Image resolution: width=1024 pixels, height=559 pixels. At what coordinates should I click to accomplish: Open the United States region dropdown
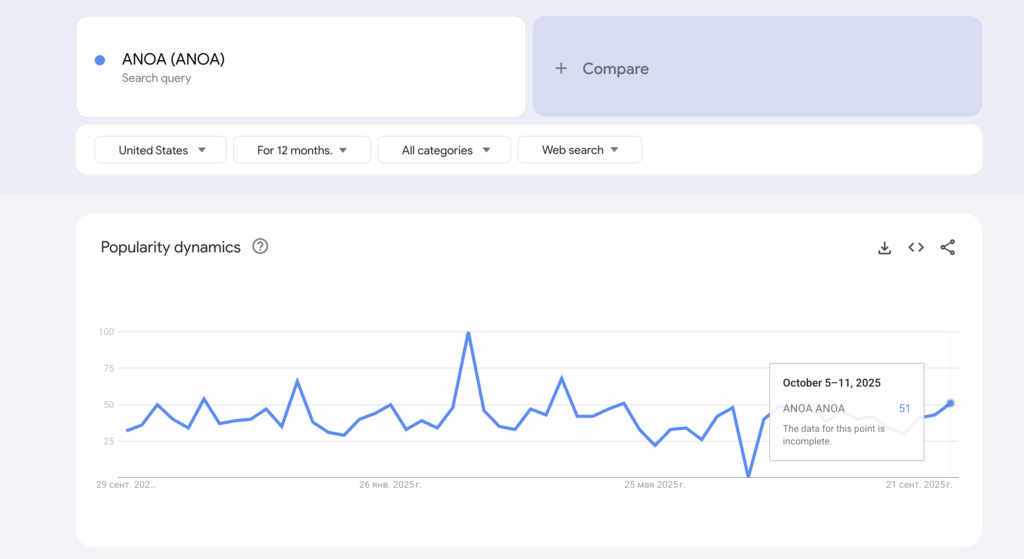click(161, 150)
